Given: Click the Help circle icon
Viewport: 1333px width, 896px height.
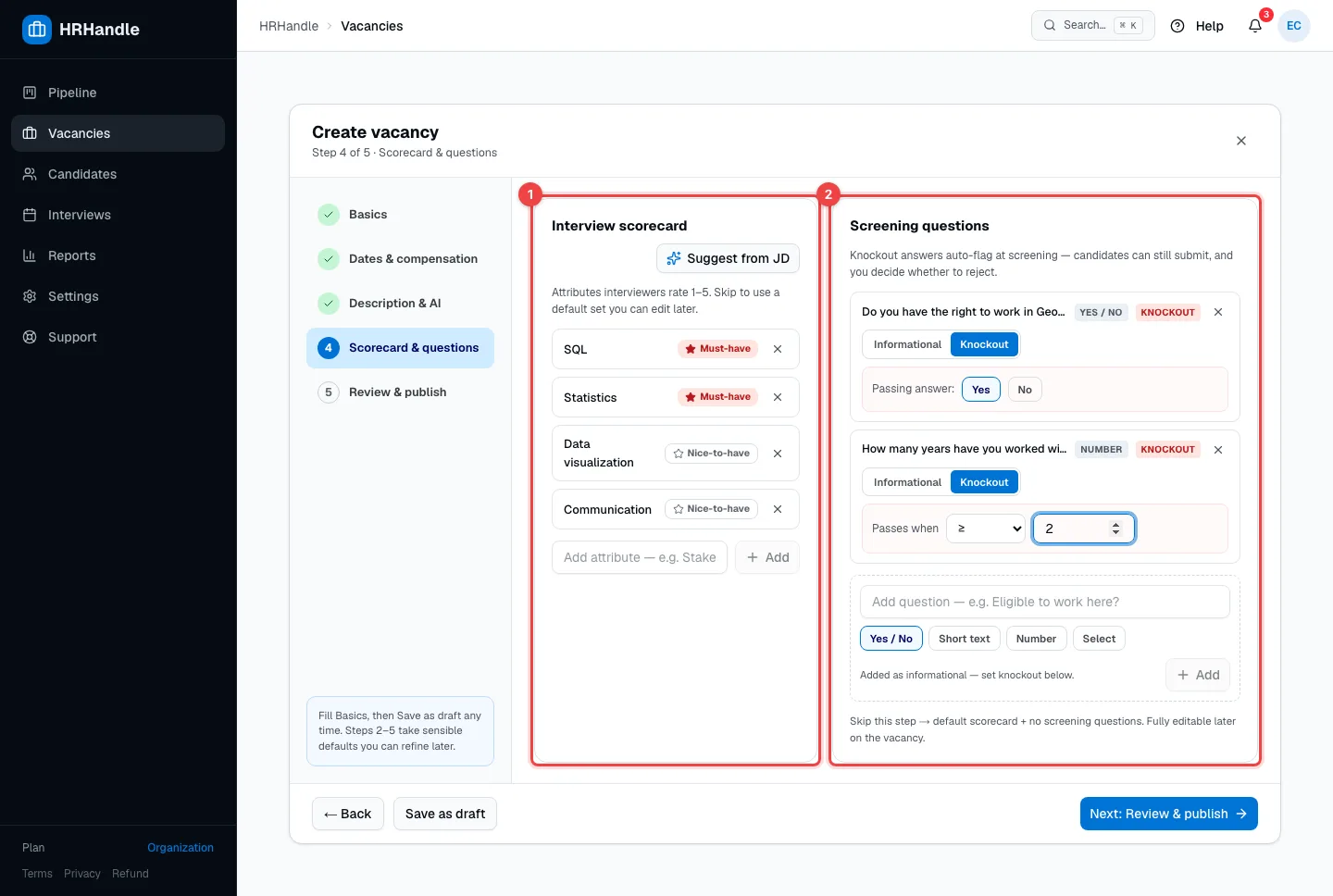Looking at the screenshot, I should click(x=1177, y=26).
